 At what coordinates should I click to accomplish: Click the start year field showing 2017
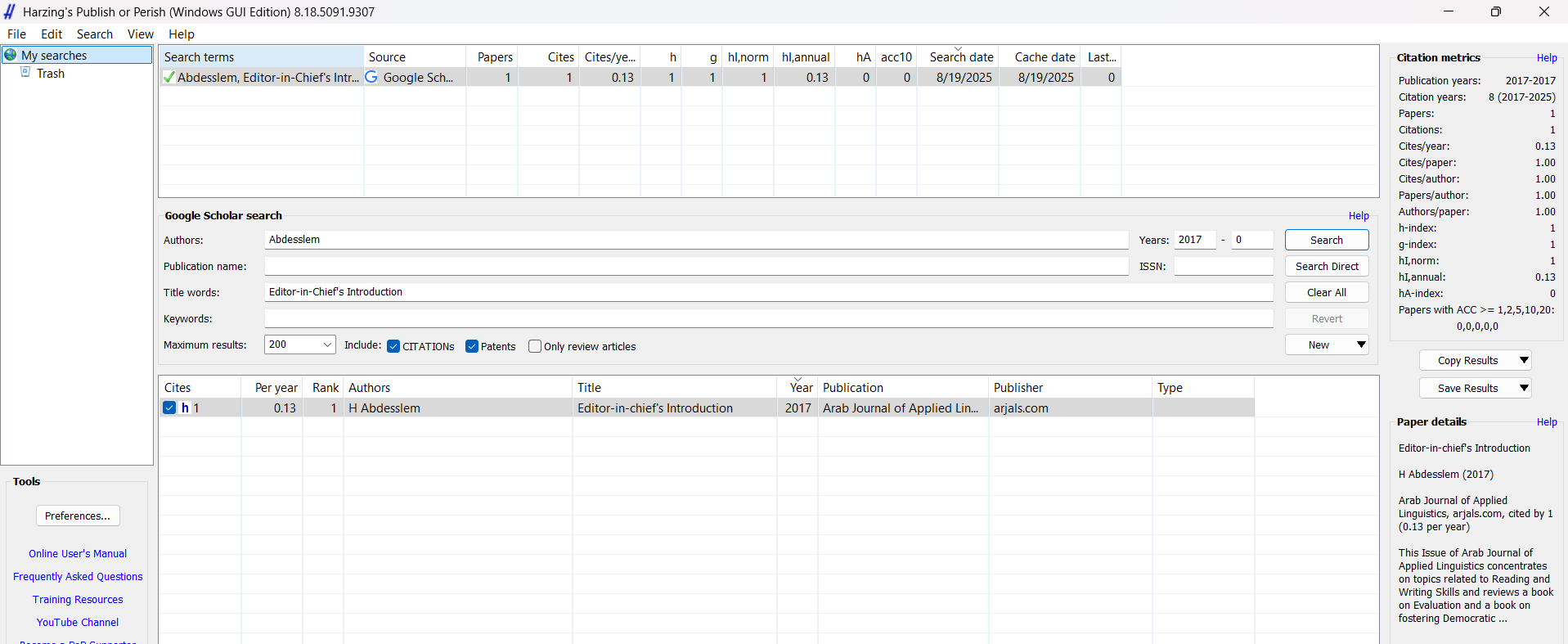[x=1194, y=240]
